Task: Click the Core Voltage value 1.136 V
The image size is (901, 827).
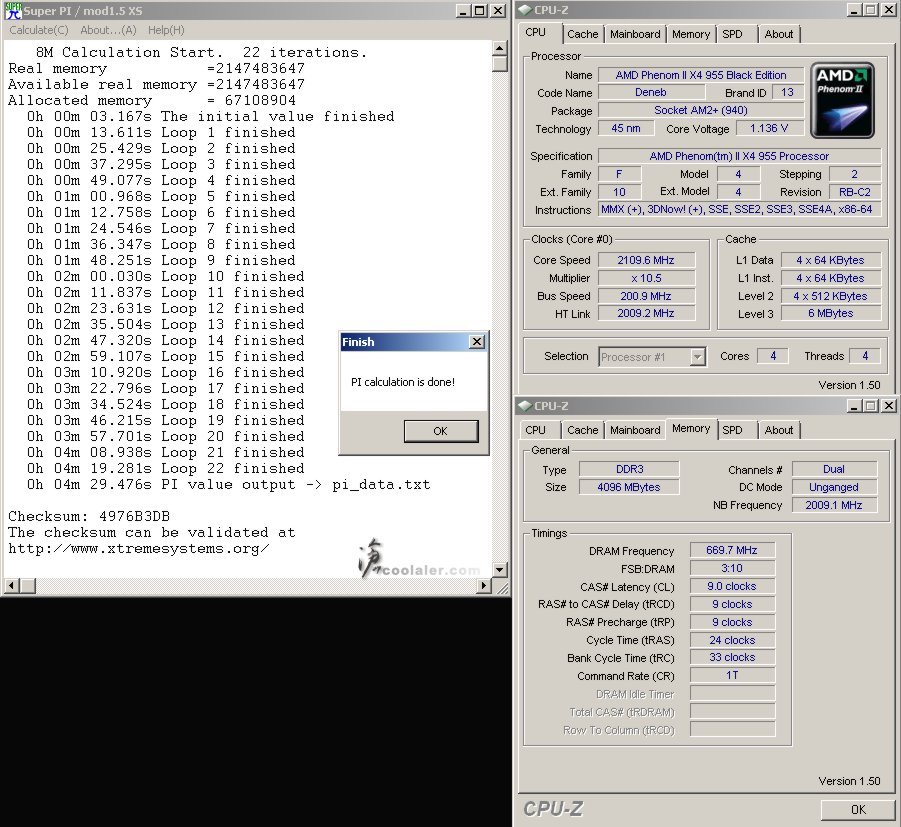Action: coord(769,128)
